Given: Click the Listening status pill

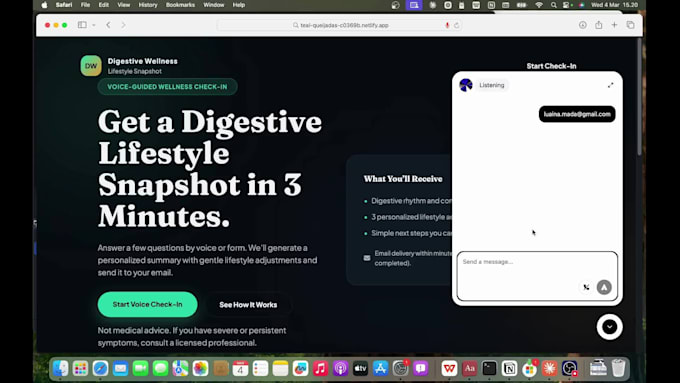Looking at the screenshot, I should (x=492, y=85).
